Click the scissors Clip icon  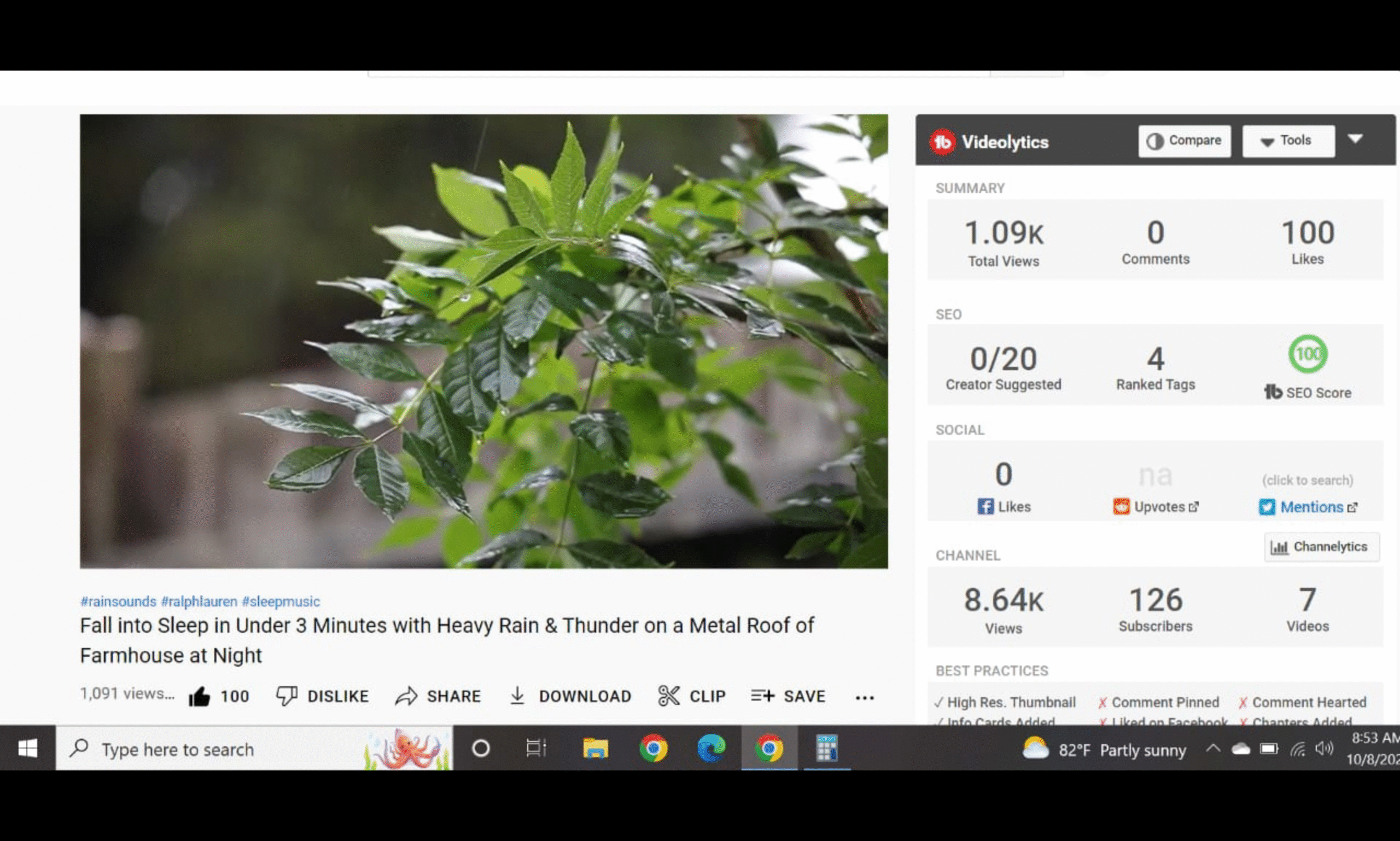pos(669,696)
